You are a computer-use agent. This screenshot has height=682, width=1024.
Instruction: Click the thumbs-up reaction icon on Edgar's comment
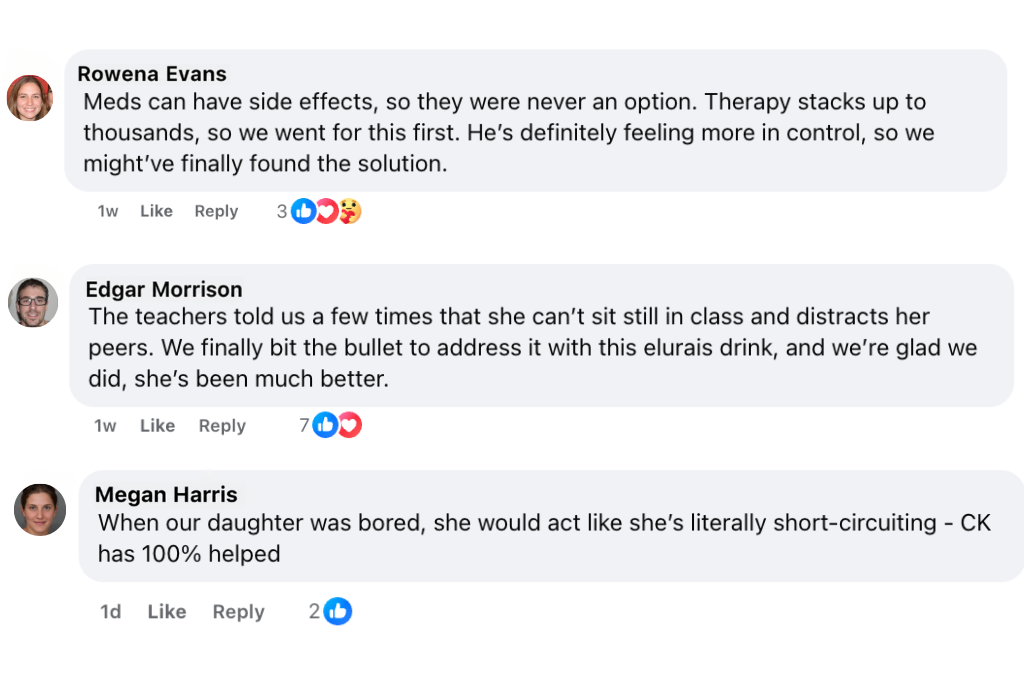tap(325, 425)
